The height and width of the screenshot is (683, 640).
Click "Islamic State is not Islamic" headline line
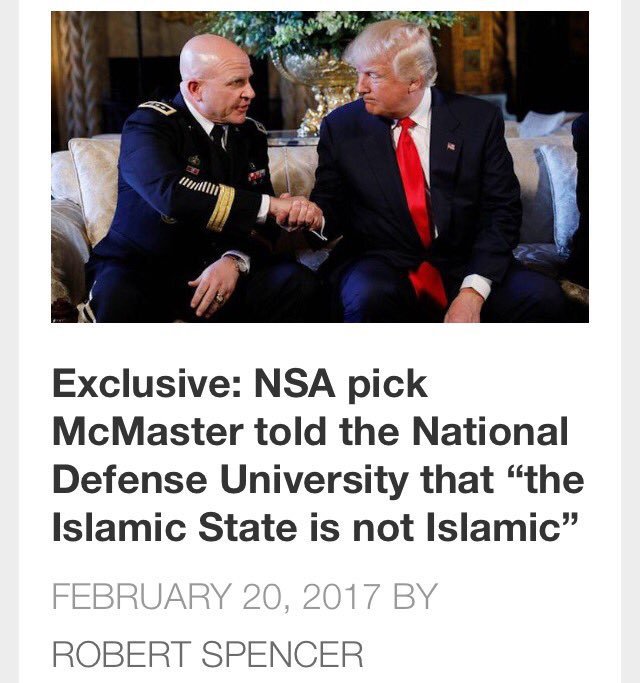316,527
